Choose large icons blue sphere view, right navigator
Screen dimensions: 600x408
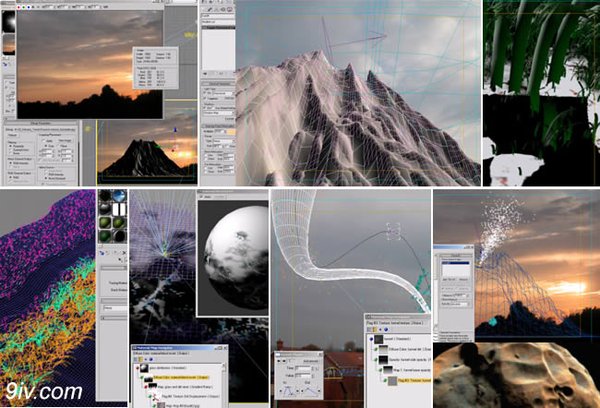(386, 329)
